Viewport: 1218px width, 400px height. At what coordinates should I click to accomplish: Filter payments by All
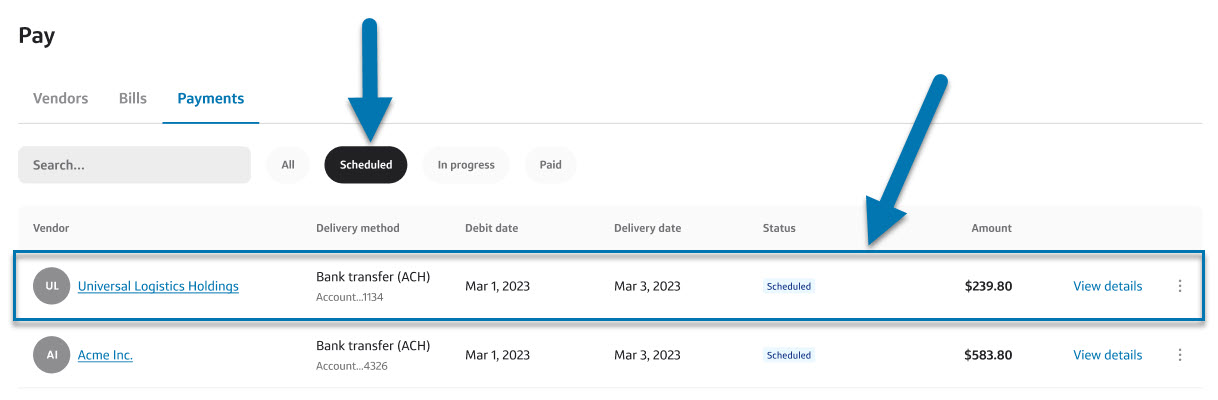pos(288,165)
